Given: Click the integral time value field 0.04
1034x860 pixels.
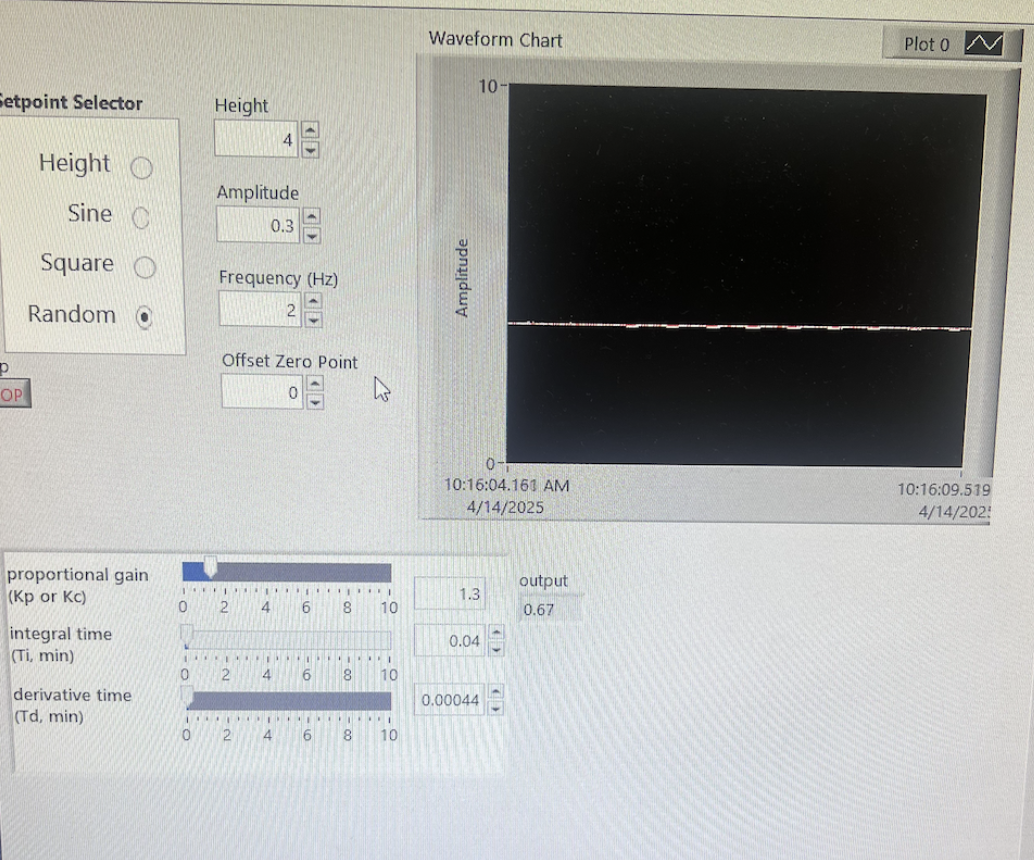Looking at the screenshot, I should tap(449, 640).
